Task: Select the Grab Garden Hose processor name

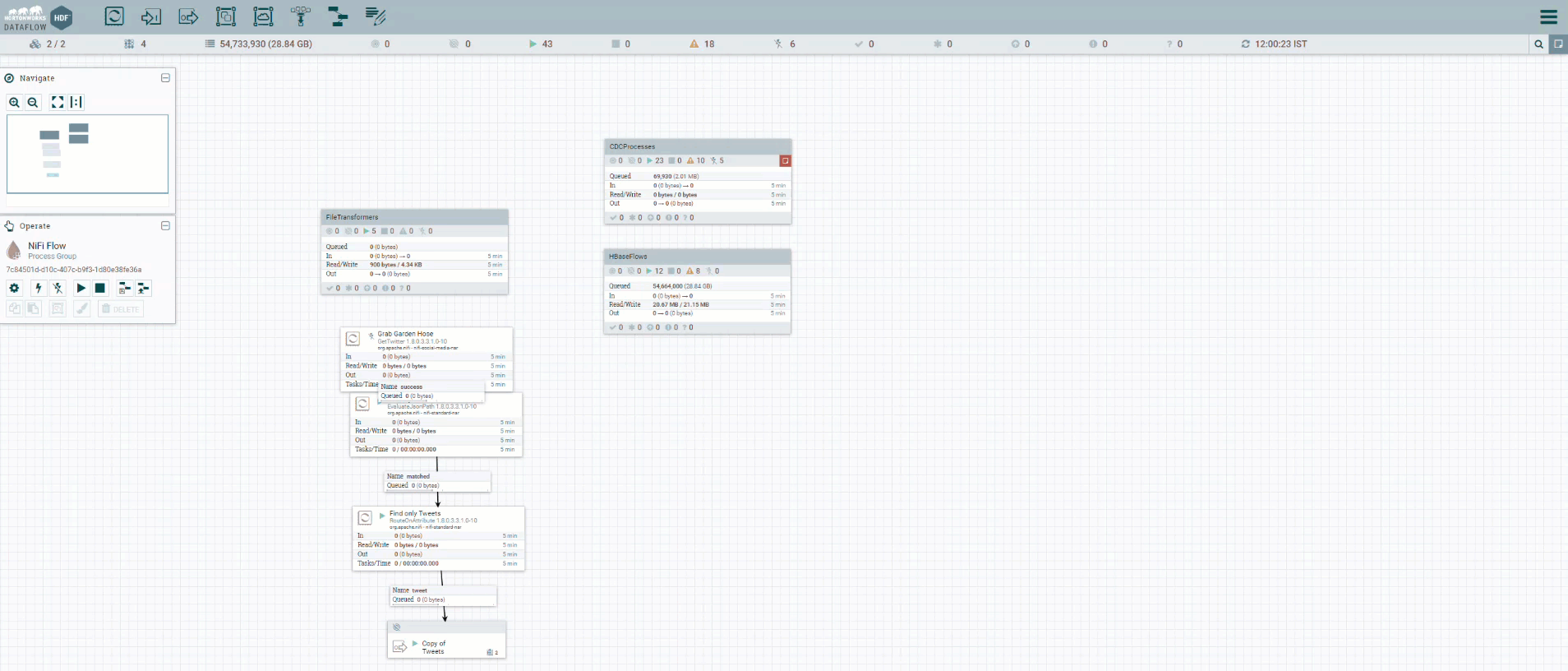Action: 405,334
